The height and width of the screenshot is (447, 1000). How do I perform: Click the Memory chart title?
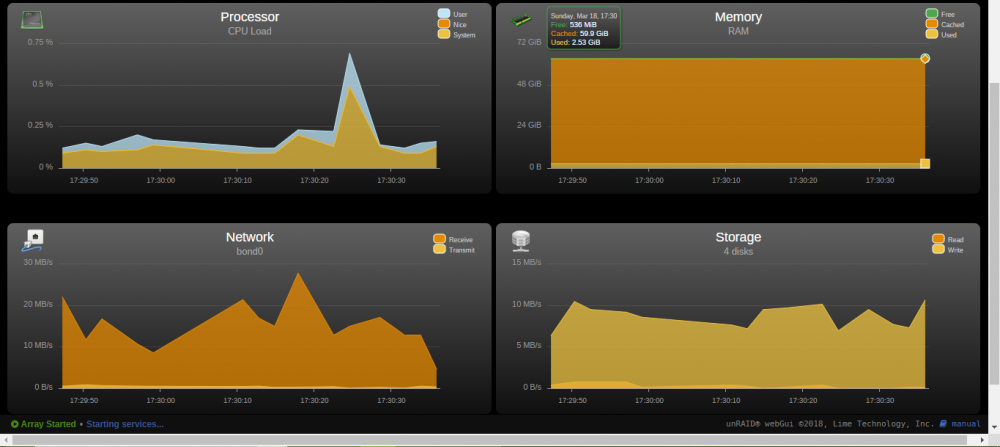pos(738,17)
